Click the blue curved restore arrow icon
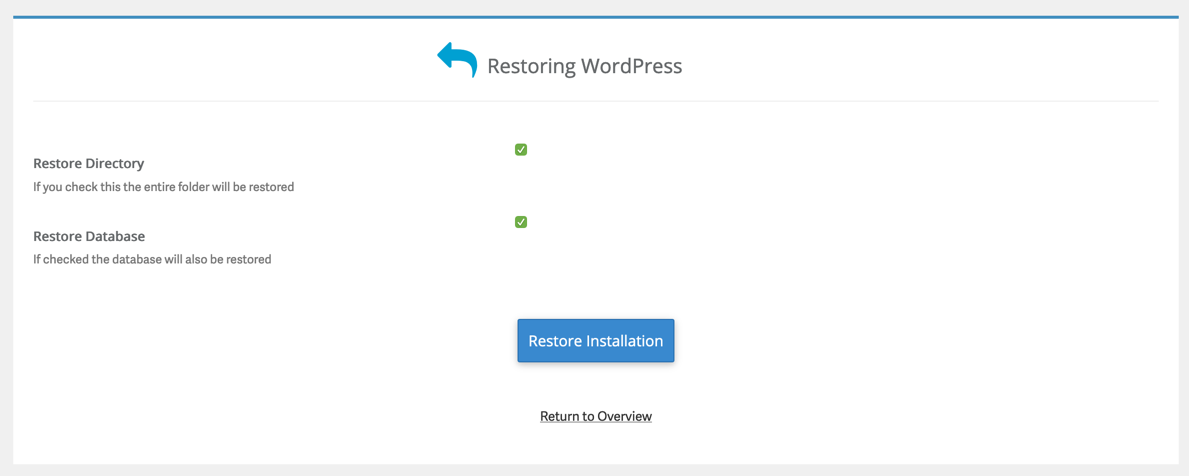 coord(457,60)
